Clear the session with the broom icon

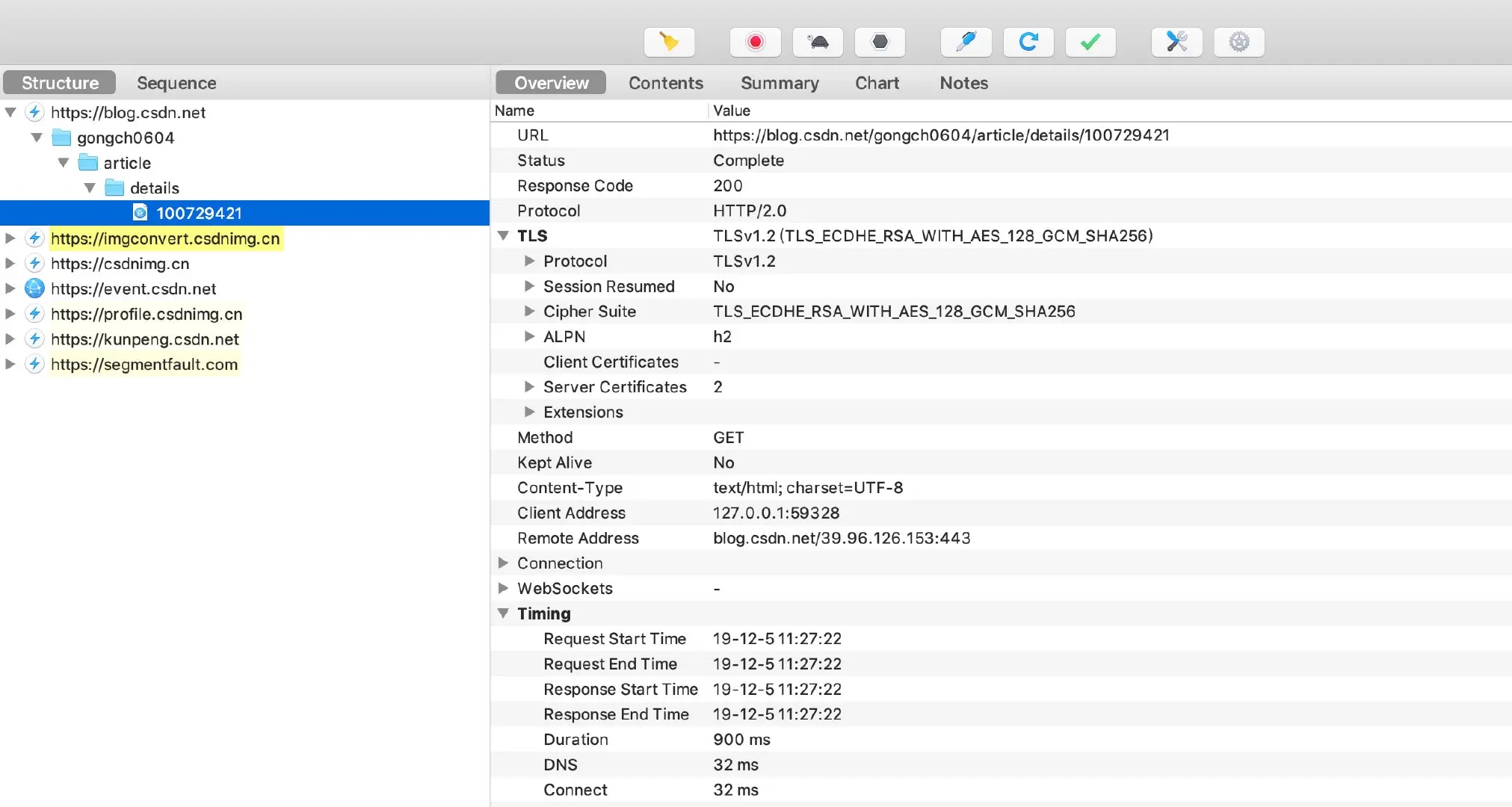(x=669, y=42)
